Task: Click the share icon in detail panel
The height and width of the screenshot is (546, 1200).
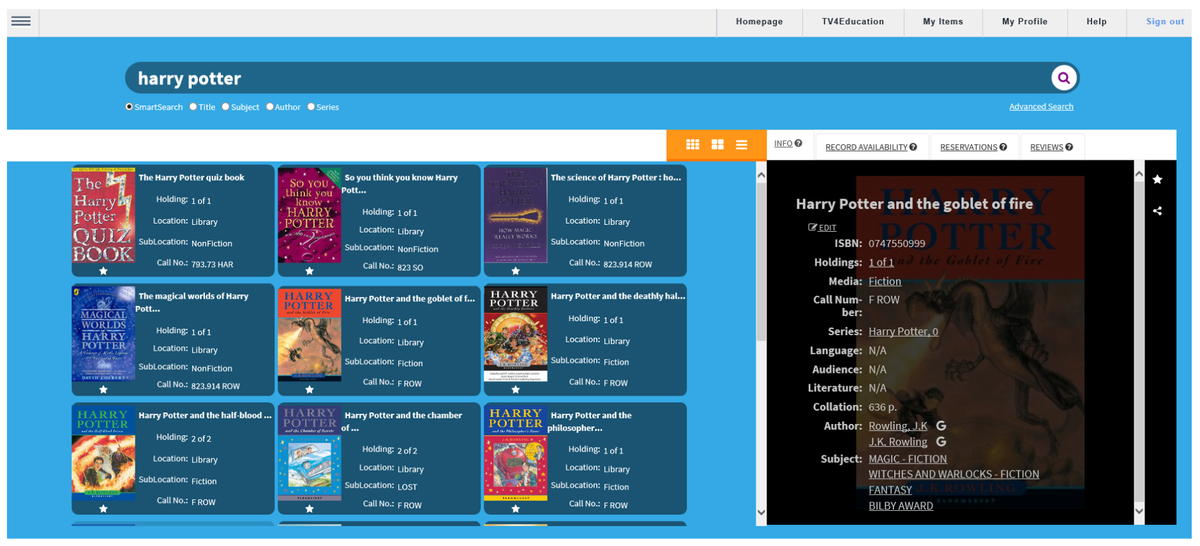Action: click(x=1157, y=211)
